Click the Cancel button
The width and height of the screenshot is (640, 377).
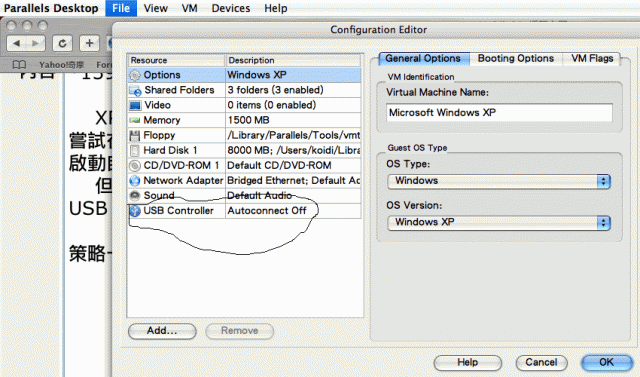[541, 362]
